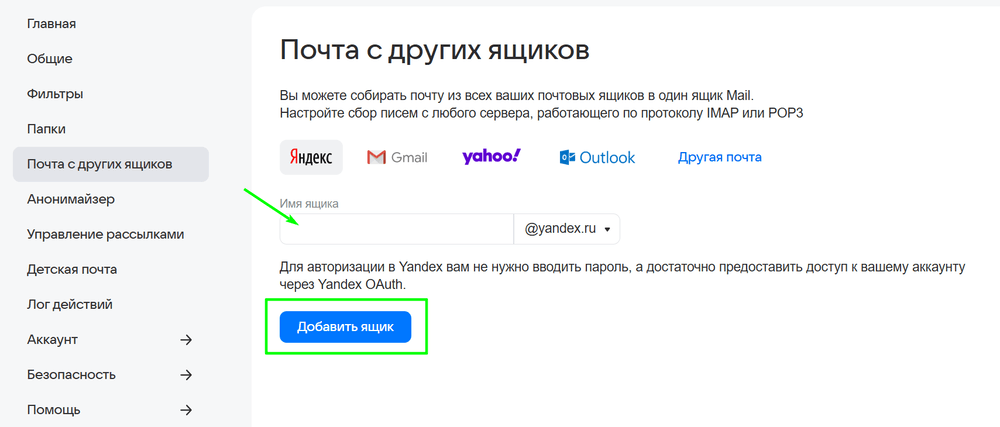Navigate to Папки section

(46, 129)
